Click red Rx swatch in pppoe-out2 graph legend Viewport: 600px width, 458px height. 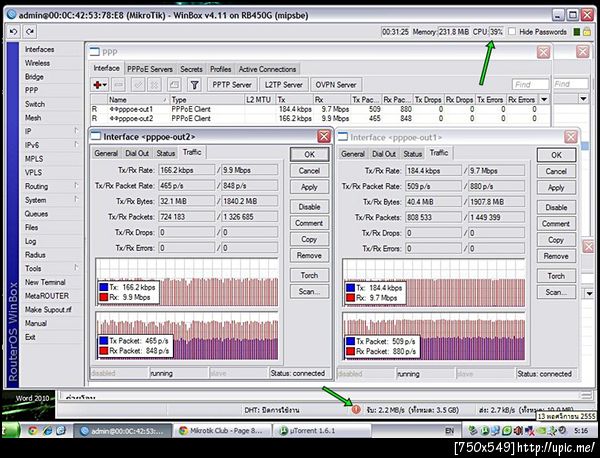[x=103, y=297]
